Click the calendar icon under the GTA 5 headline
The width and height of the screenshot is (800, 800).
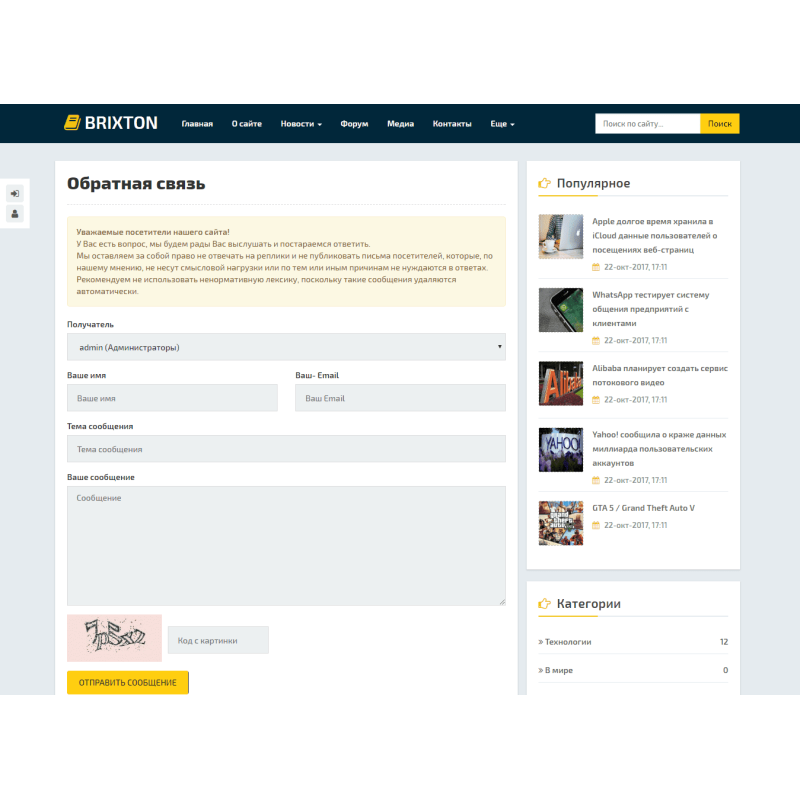[x=596, y=524]
